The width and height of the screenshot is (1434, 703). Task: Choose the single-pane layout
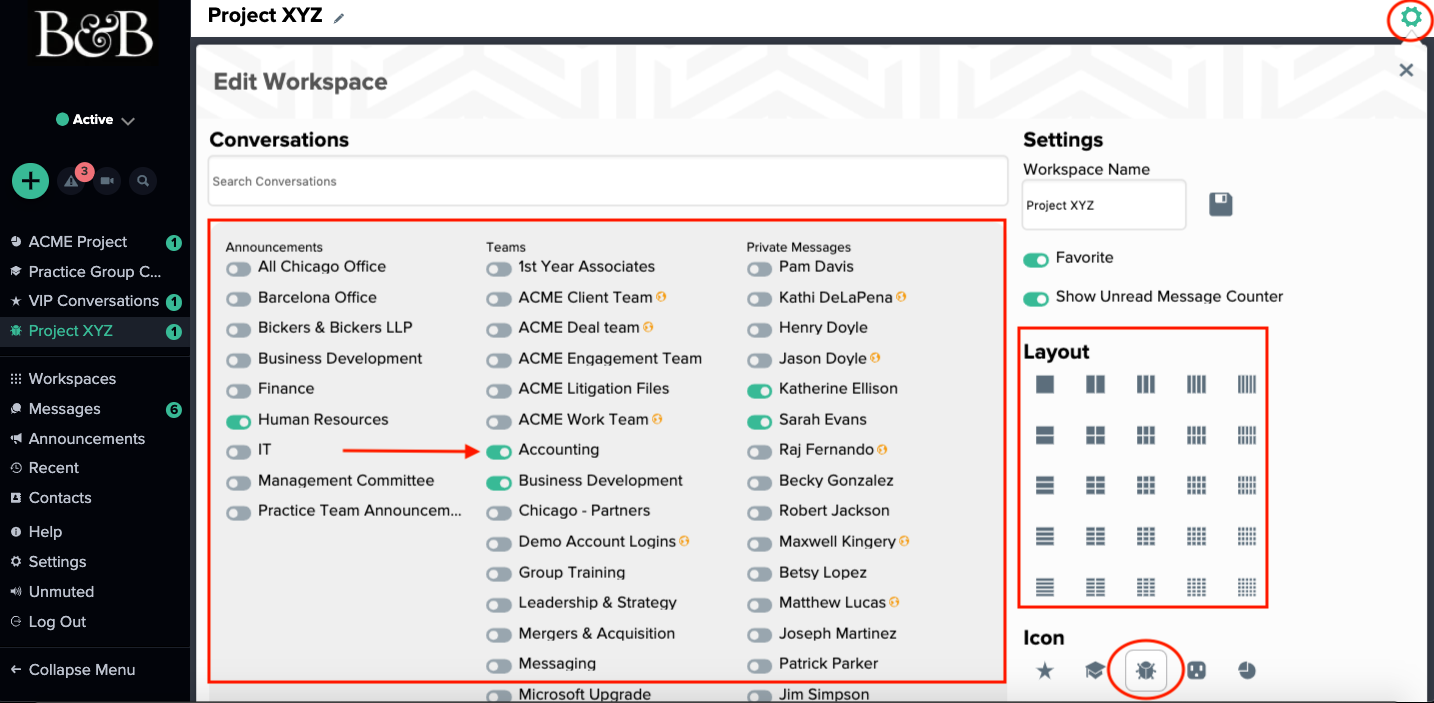pos(1045,384)
